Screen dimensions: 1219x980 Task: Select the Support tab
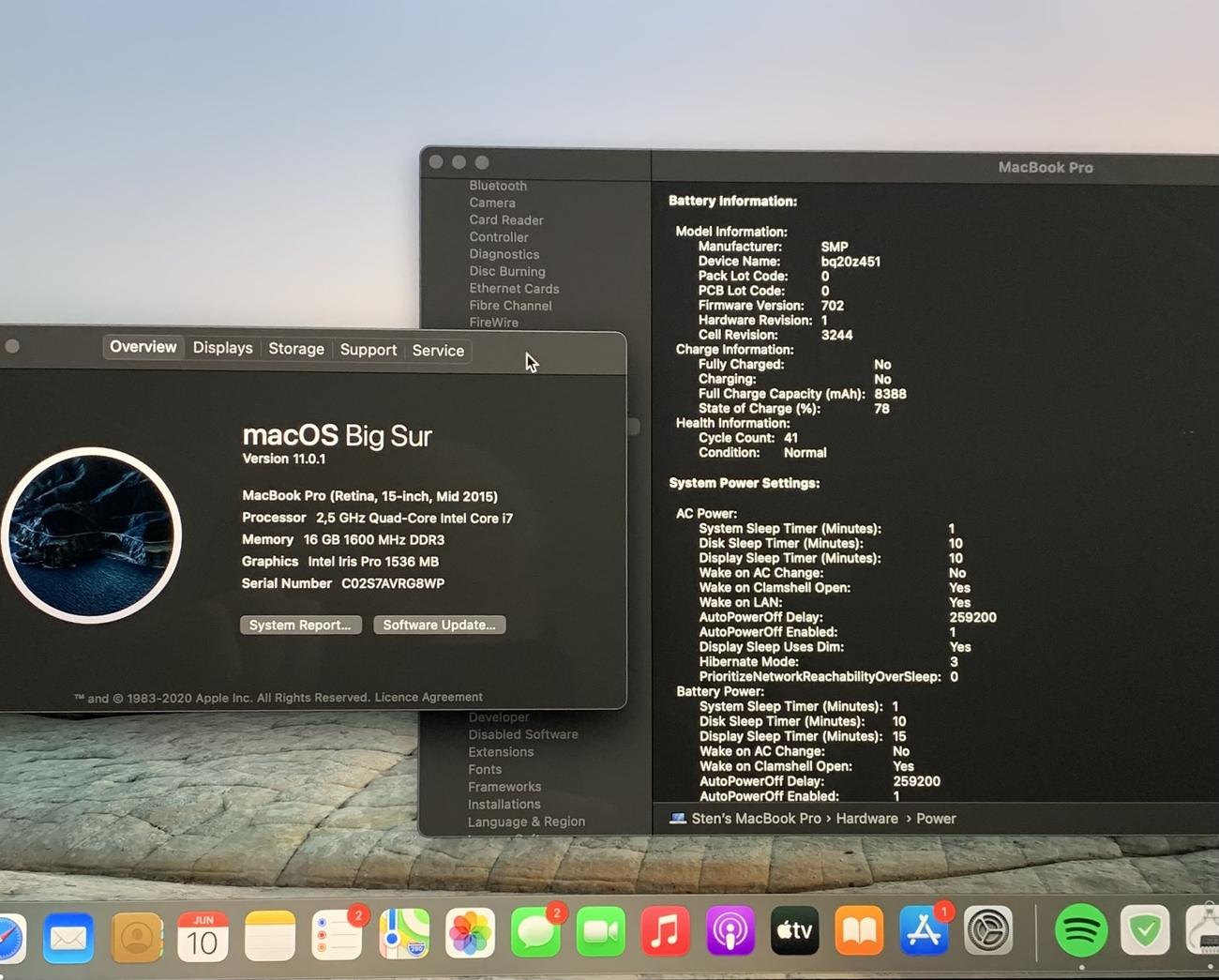click(368, 350)
